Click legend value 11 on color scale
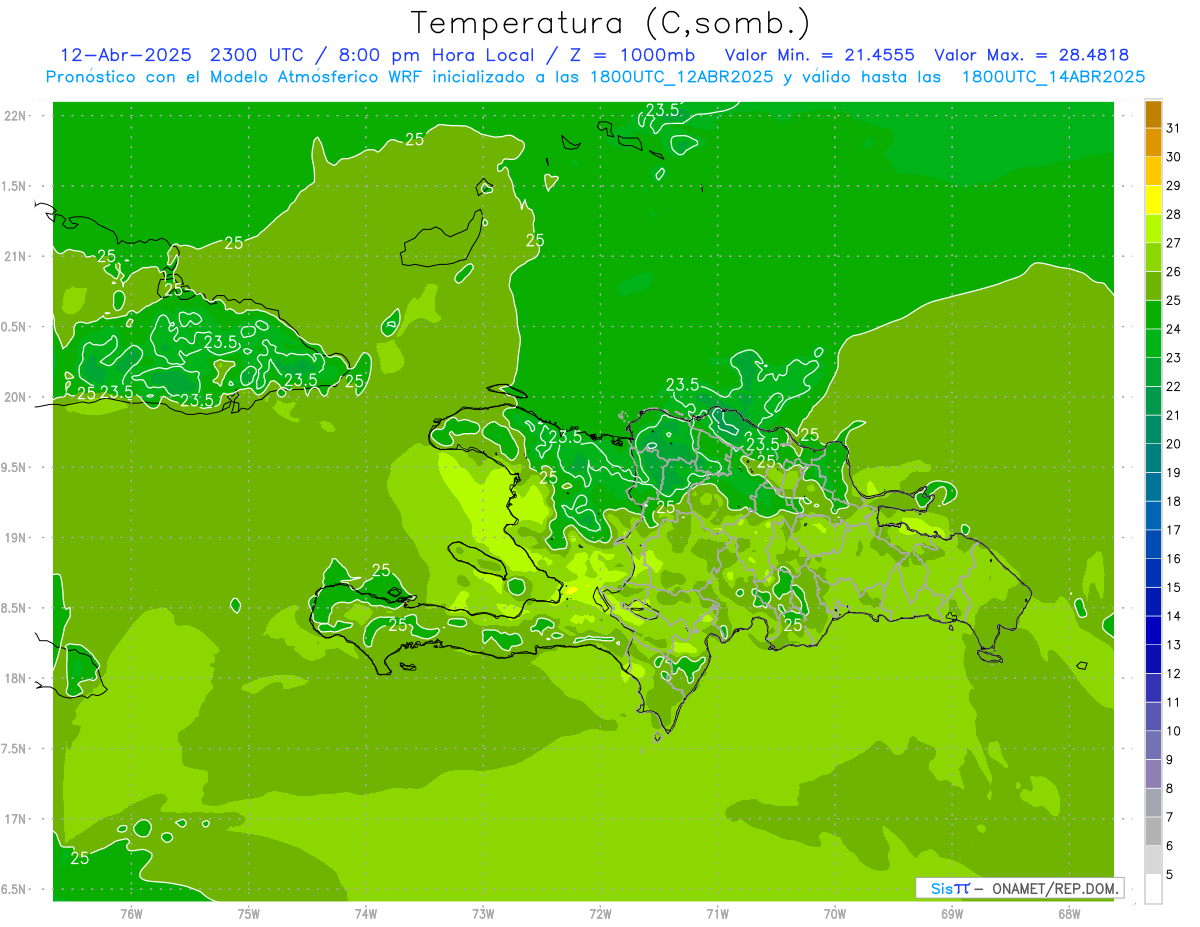The height and width of the screenshot is (927, 1200). [x=1173, y=702]
